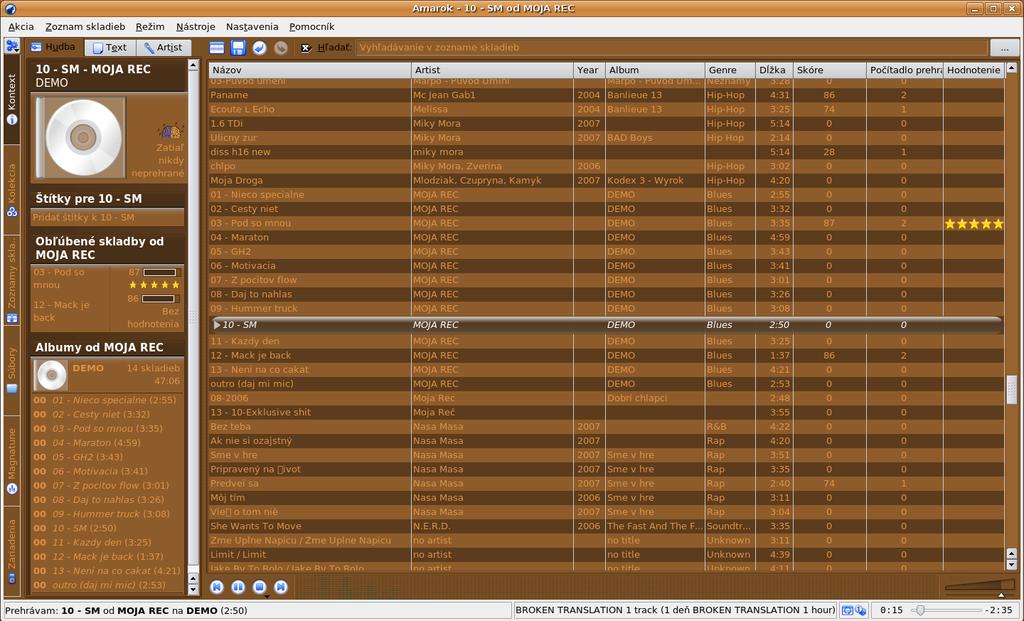Select '12 - Mack je back' playlist row
This screenshot has width=1024, height=621.
(x=606, y=356)
